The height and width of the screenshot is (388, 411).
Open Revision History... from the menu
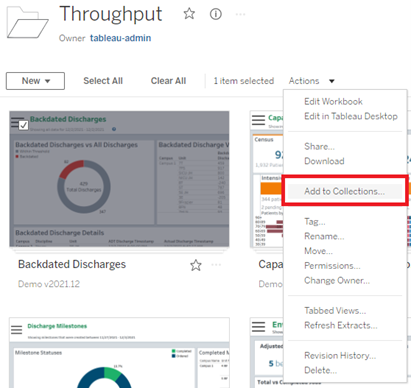pyautogui.click(x=340, y=355)
